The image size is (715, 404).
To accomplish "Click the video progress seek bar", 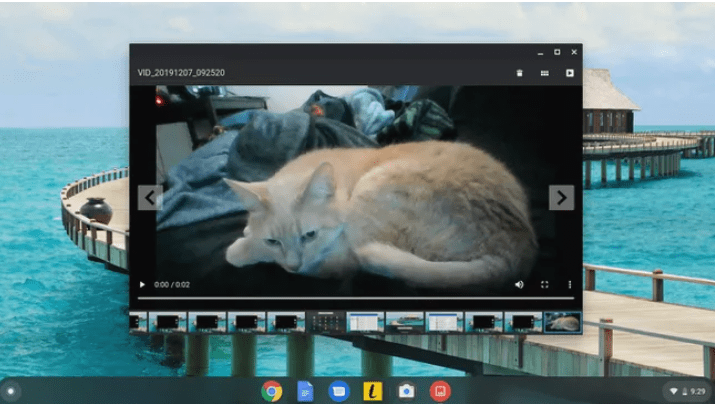I will click(356, 298).
